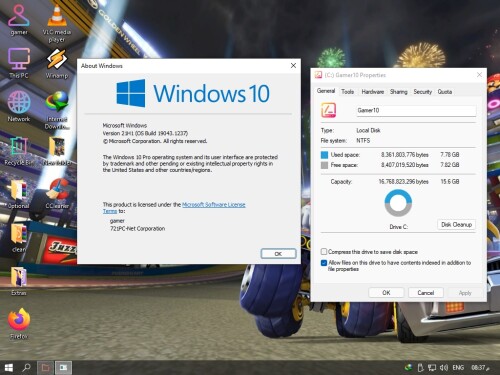500x375 pixels.
Task: Open network status tray icon
Action: click(x=432, y=367)
